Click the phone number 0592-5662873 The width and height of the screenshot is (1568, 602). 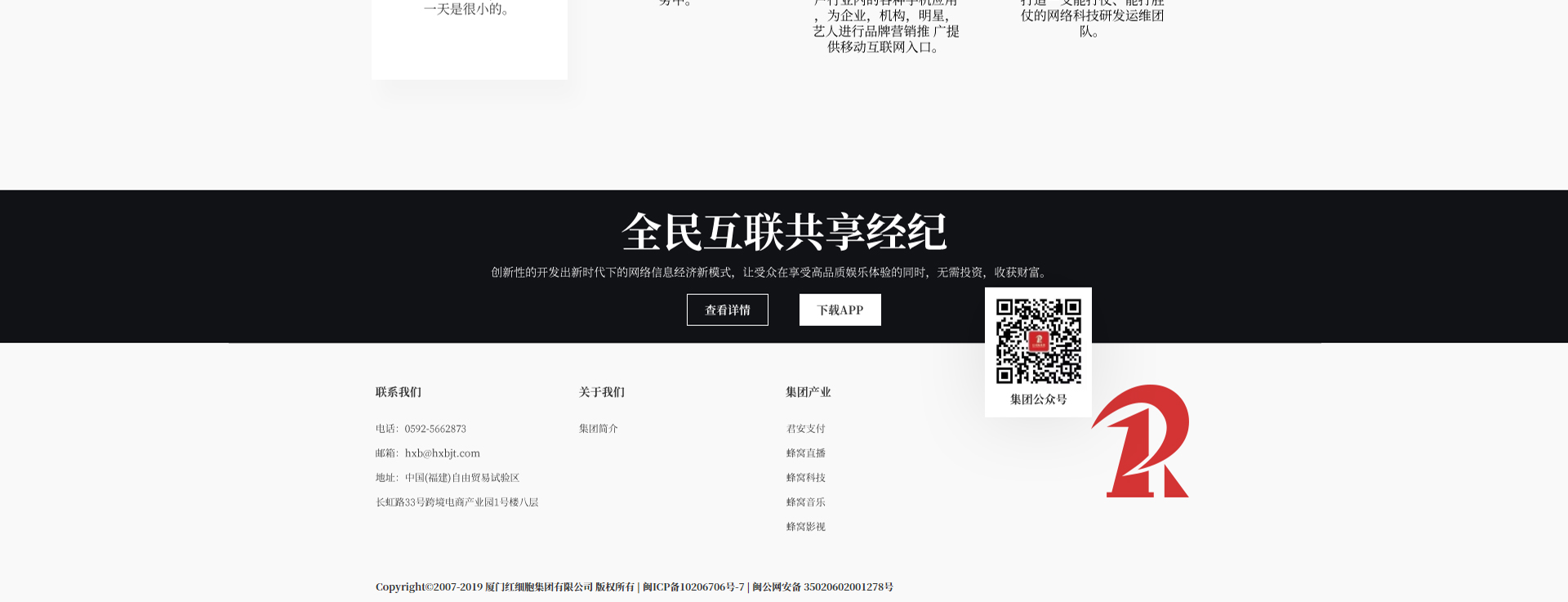click(435, 429)
